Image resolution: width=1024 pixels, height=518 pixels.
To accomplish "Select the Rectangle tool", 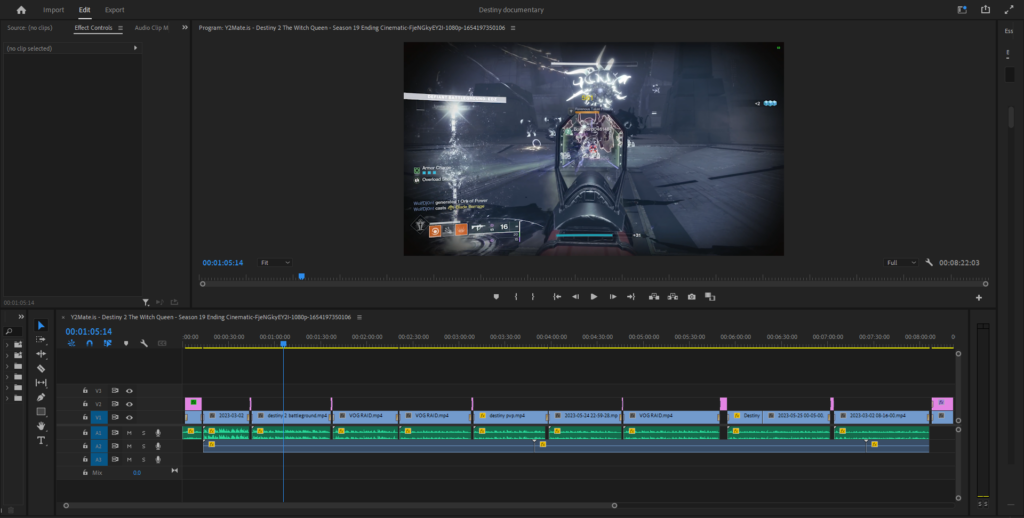I will point(41,412).
